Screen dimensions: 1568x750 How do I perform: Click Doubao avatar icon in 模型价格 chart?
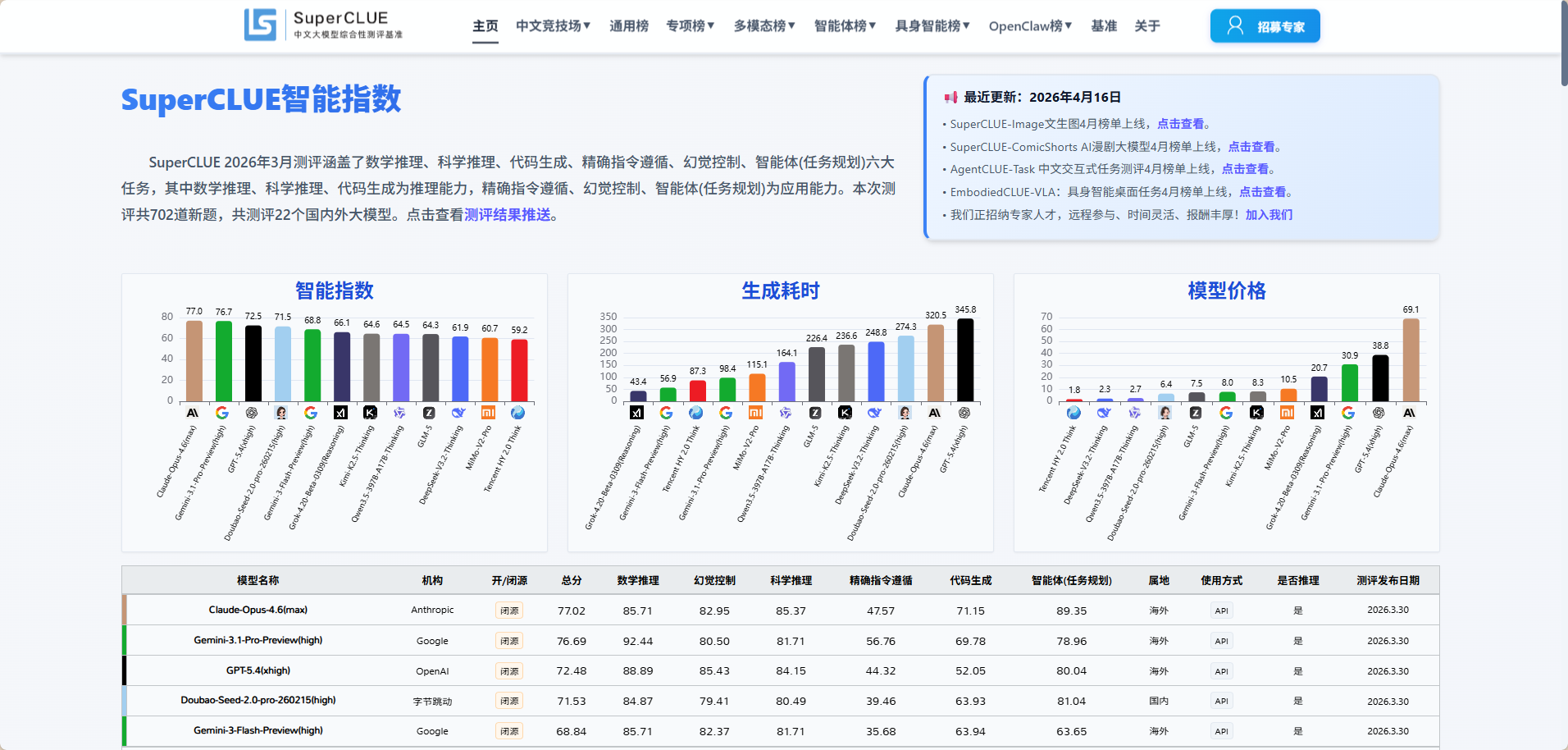coord(1165,413)
